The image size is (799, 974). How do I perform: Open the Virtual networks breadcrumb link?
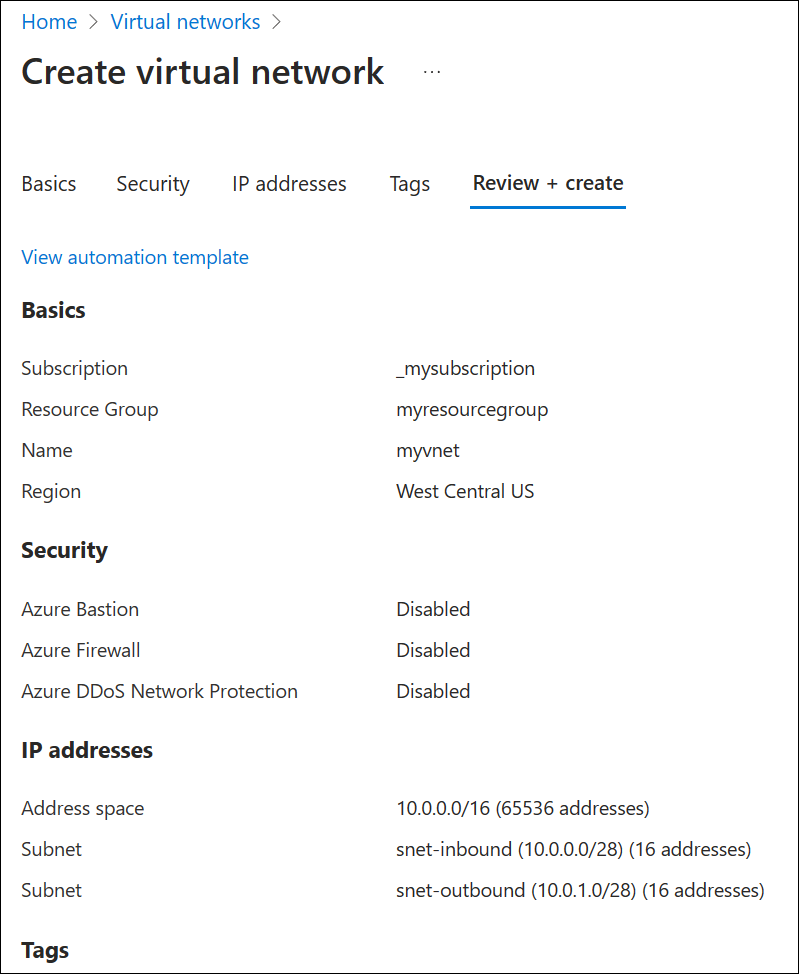pyautogui.click(x=185, y=21)
